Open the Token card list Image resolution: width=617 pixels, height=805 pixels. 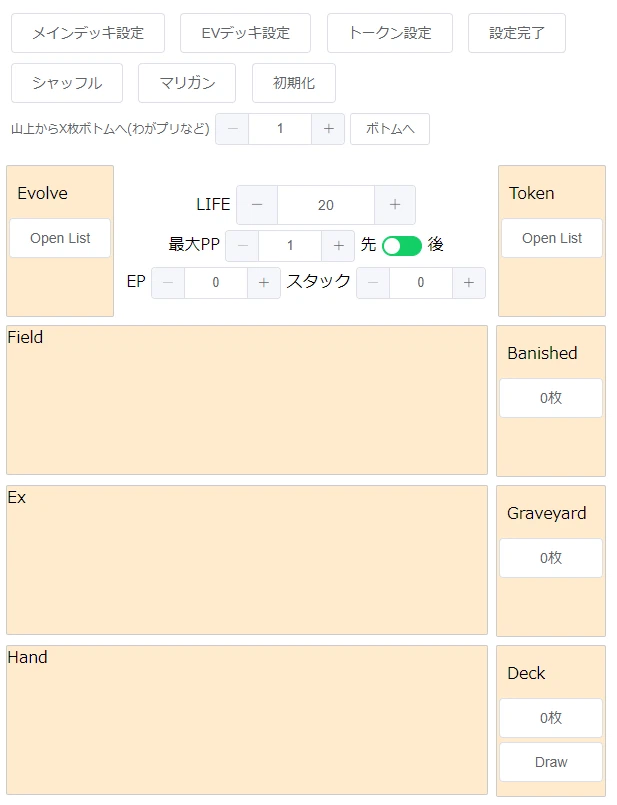coord(552,238)
